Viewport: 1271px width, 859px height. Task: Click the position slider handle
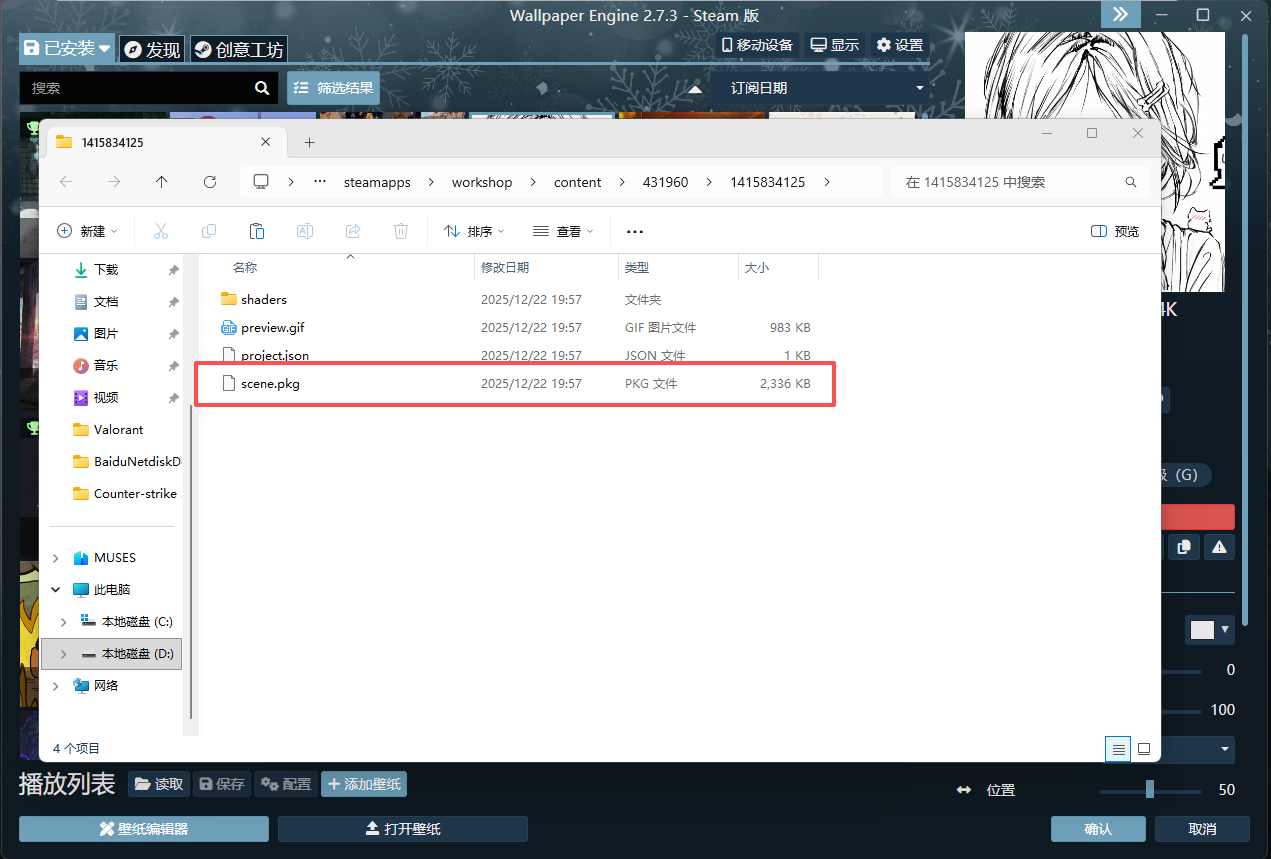click(x=1150, y=789)
